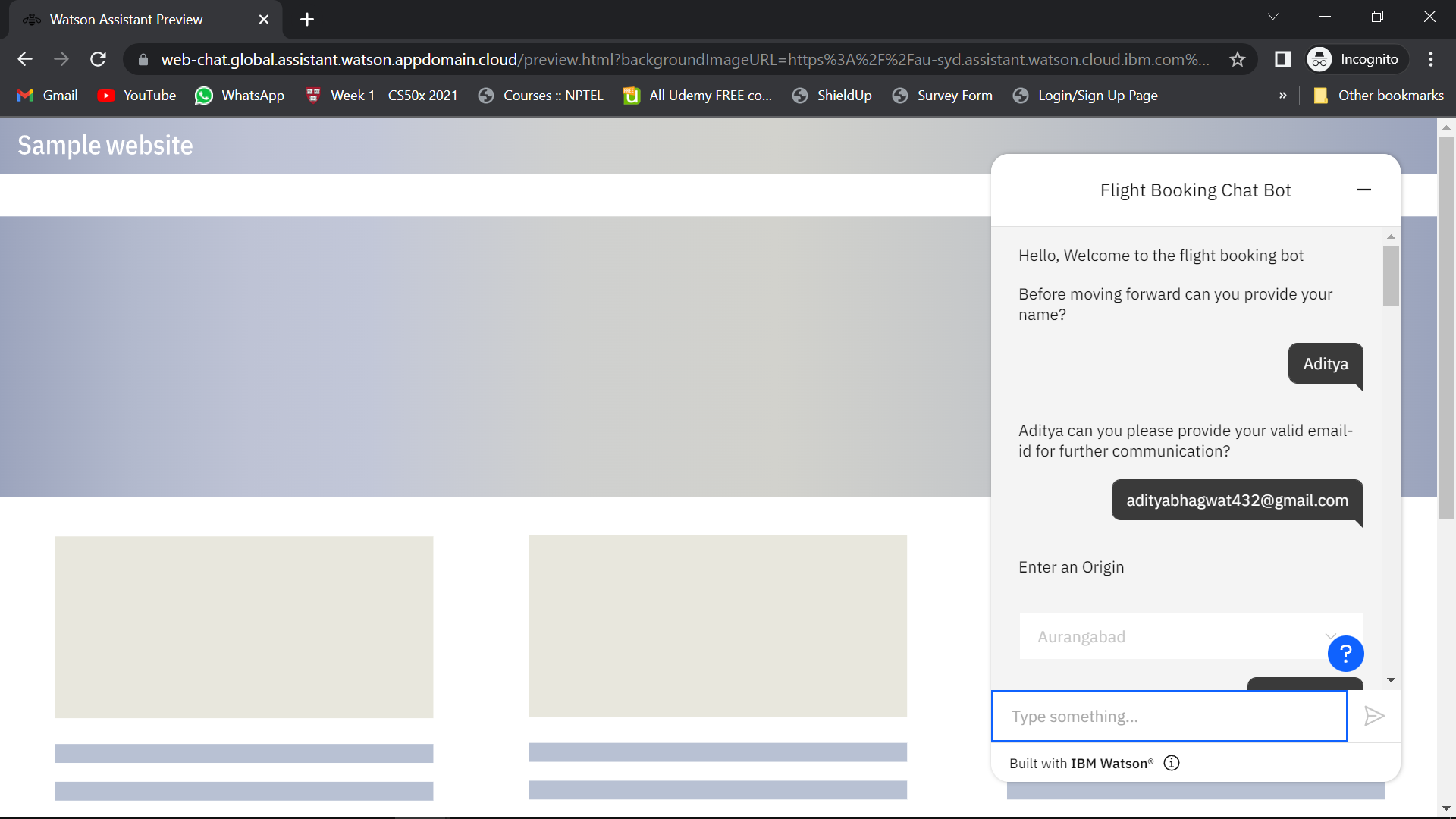Reload the current page

coord(98,59)
